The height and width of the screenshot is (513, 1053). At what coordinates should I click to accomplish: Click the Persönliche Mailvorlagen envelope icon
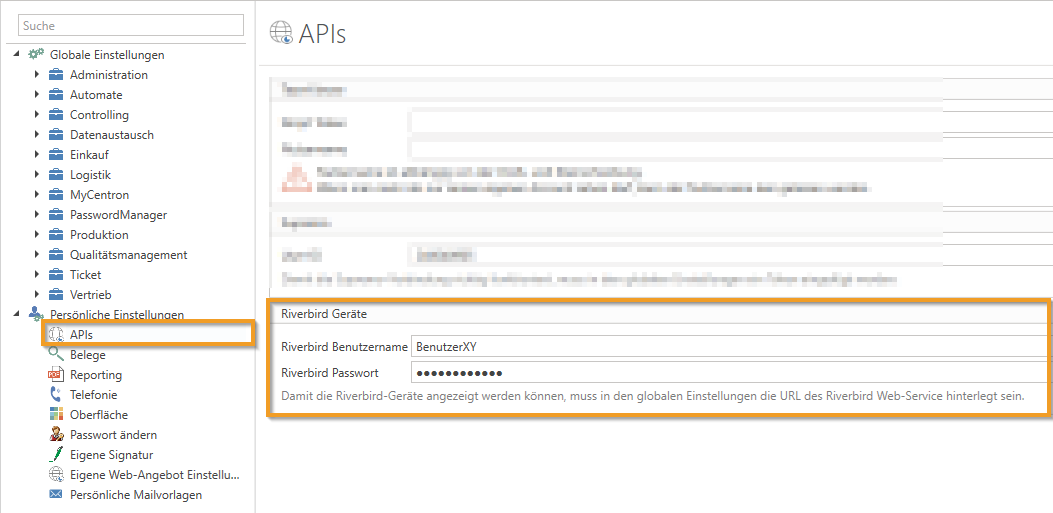pyautogui.click(x=55, y=495)
